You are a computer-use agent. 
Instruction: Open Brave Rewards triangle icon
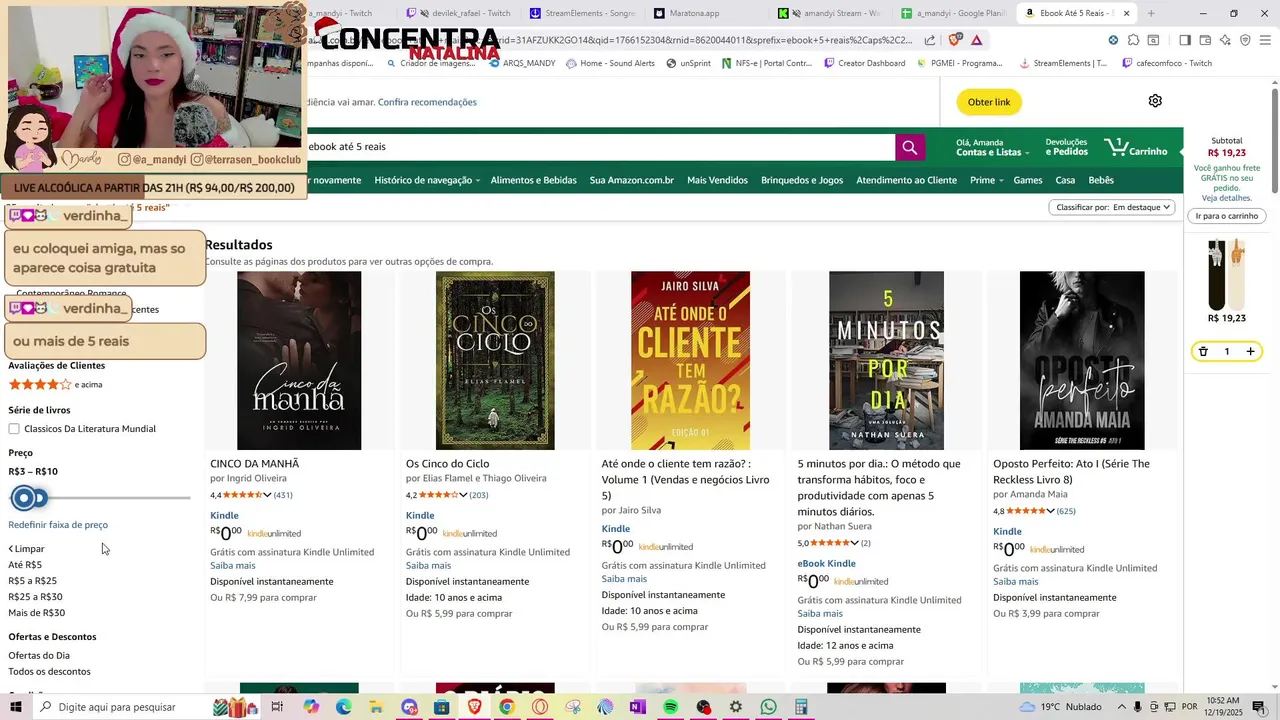tap(976, 40)
